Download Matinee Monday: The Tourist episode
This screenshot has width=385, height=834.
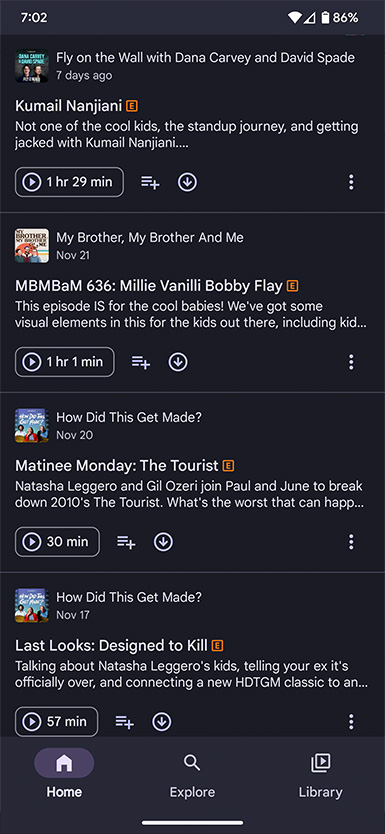click(163, 542)
